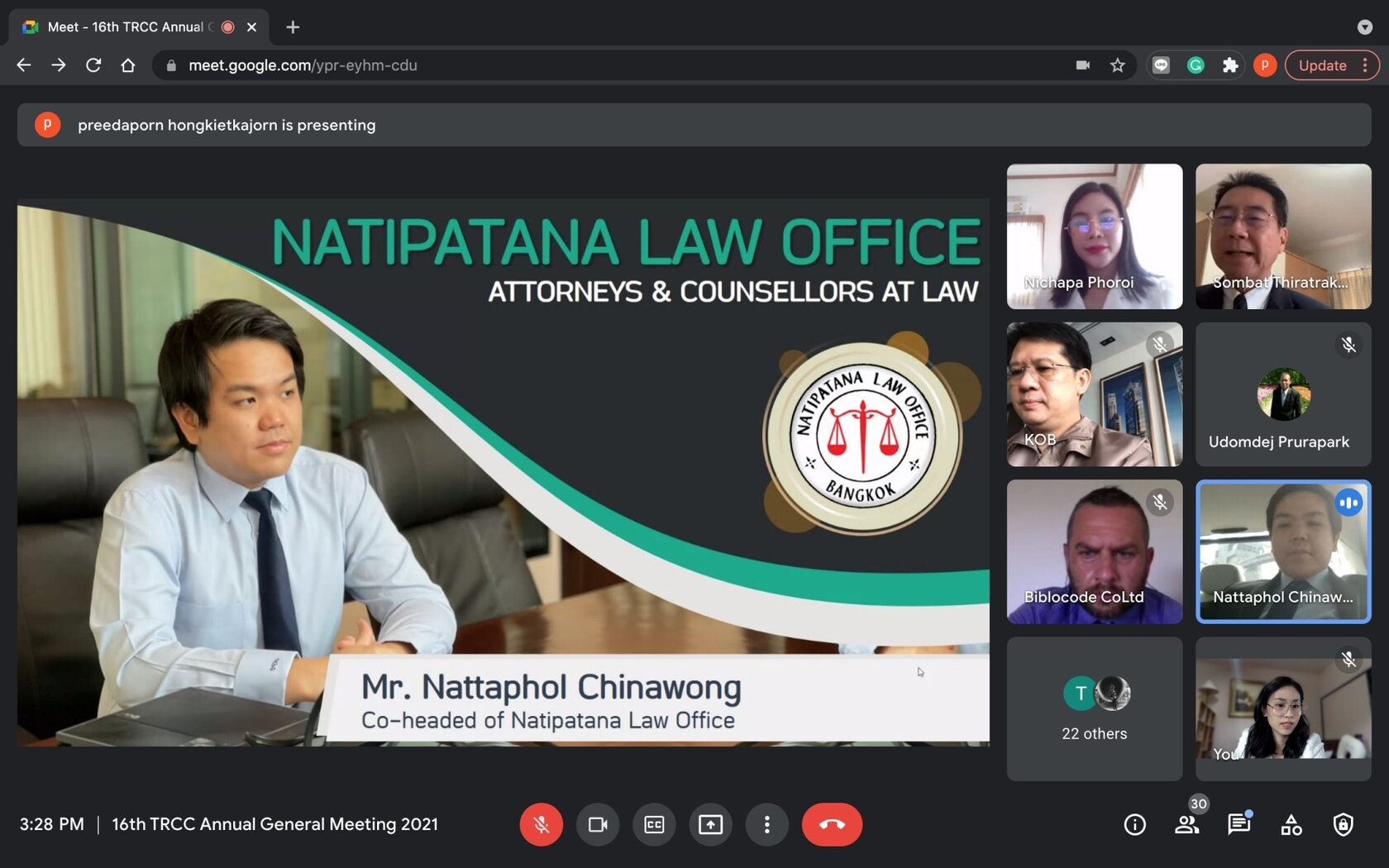1389x868 pixels.
Task: Open host controls shield
Action: [1344, 824]
